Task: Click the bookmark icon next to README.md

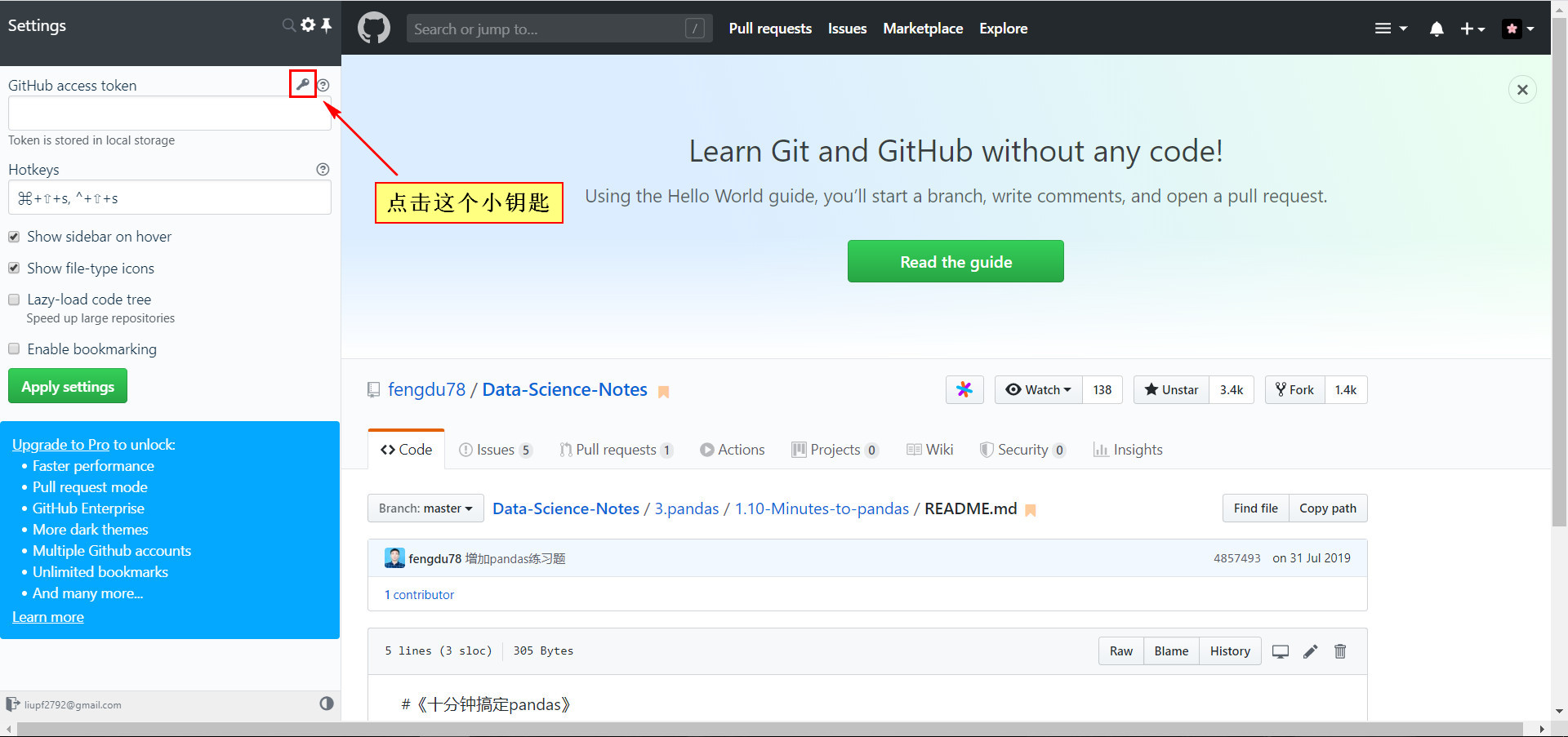Action: (1031, 510)
